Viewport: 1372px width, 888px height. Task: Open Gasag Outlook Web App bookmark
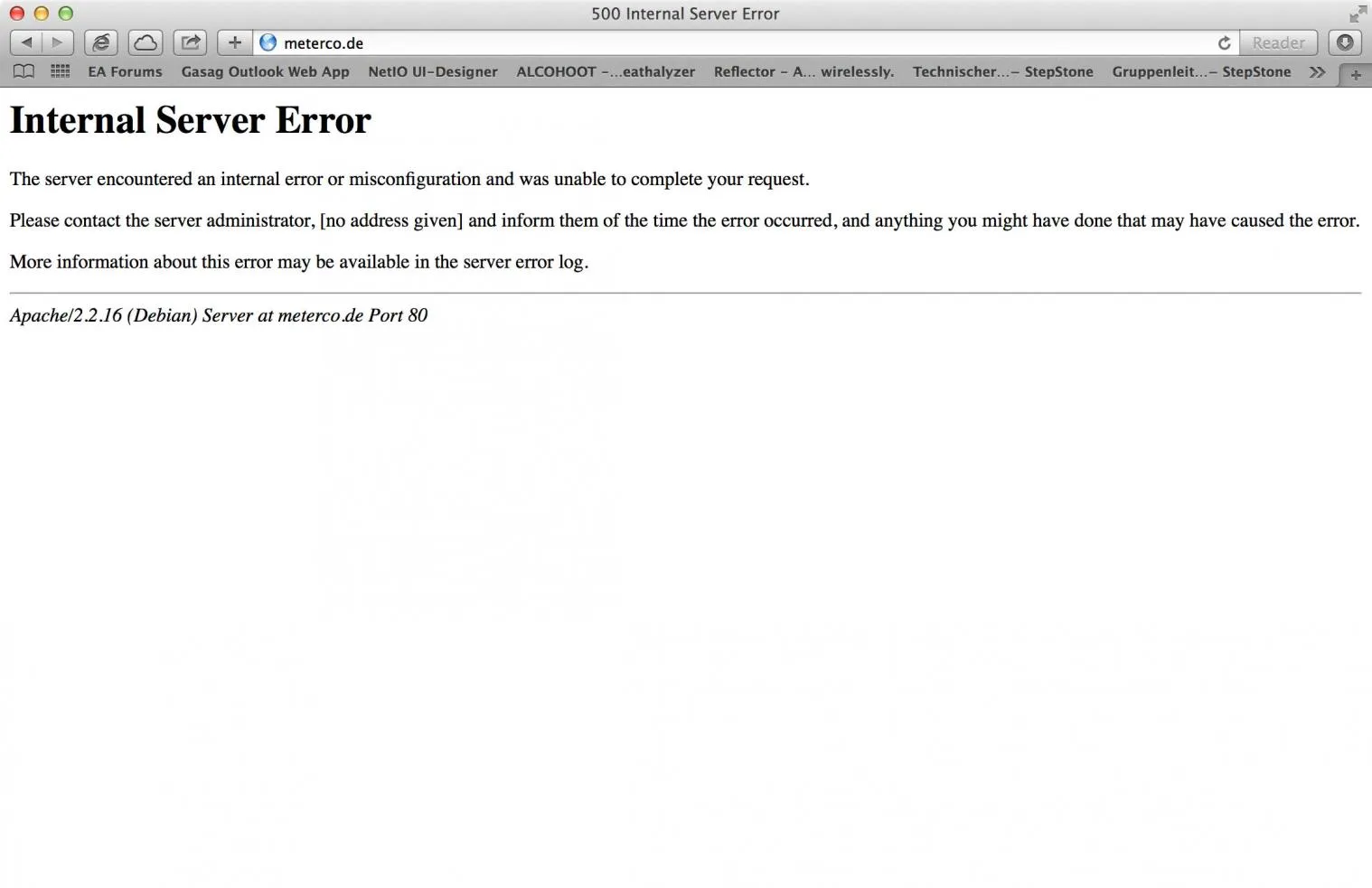(x=265, y=71)
